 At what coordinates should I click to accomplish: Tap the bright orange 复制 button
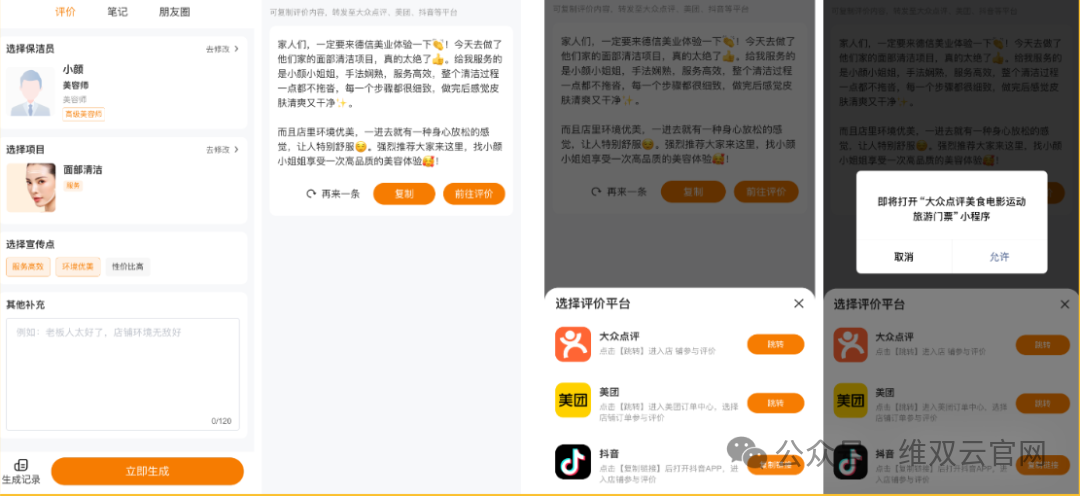[404, 194]
